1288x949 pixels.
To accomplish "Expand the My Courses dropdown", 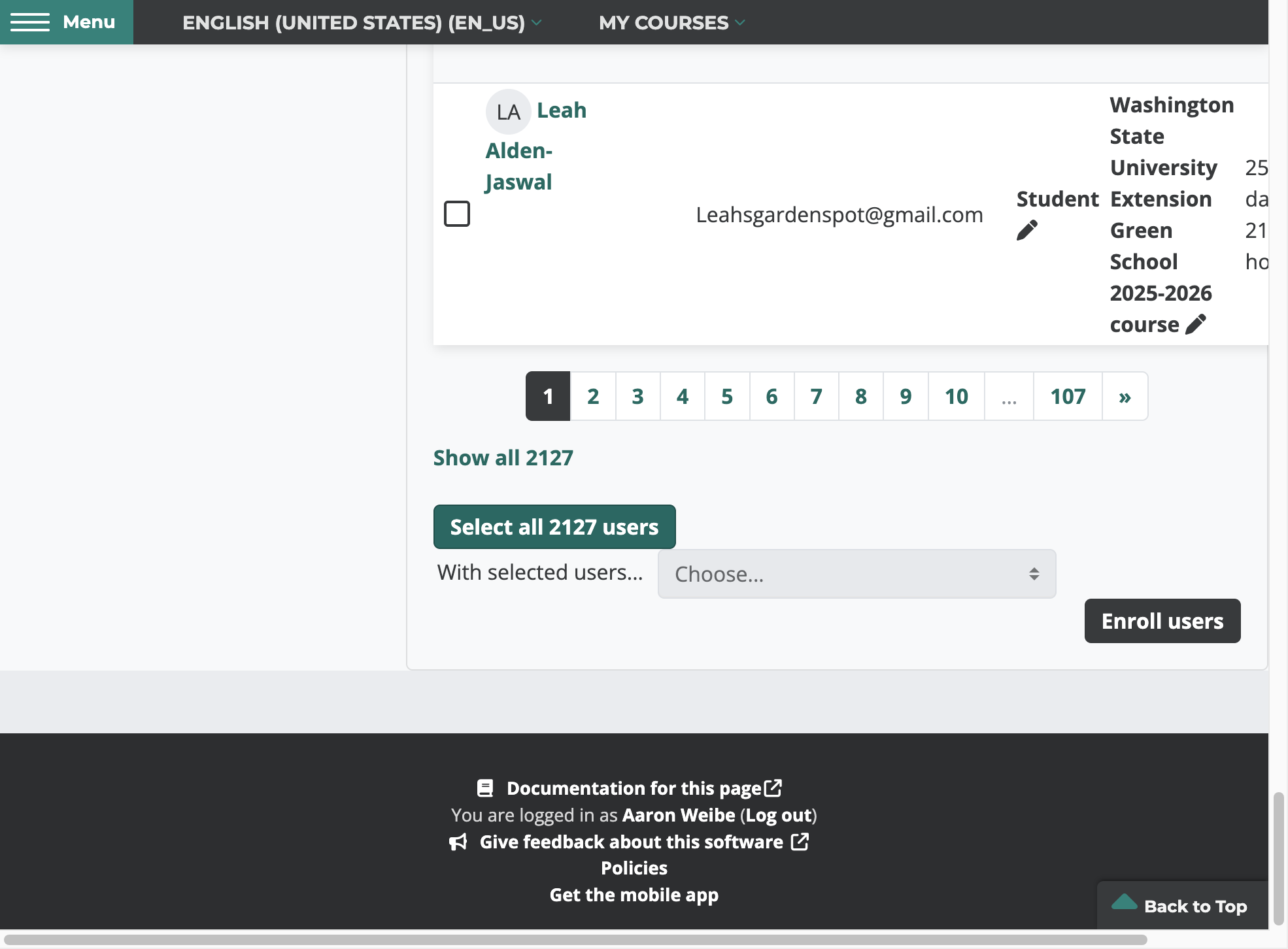I will [x=672, y=22].
